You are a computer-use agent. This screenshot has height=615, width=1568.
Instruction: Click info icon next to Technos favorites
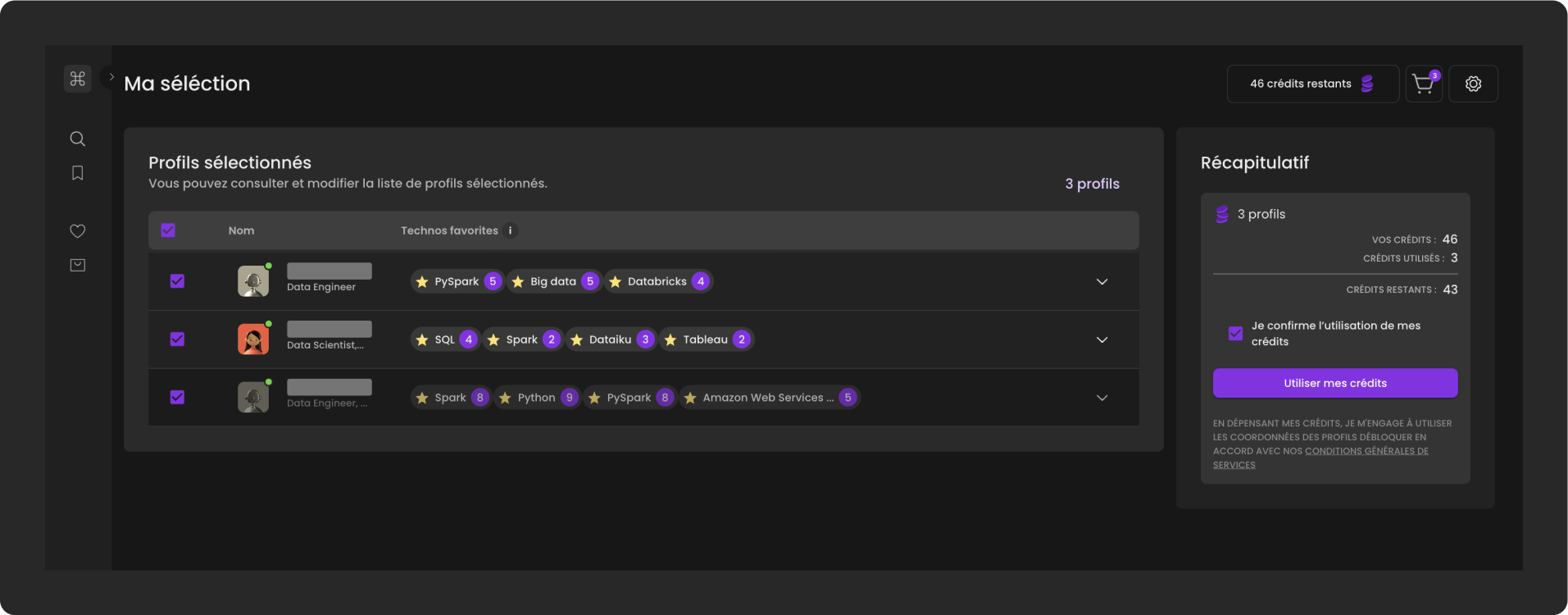coord(510,230)
